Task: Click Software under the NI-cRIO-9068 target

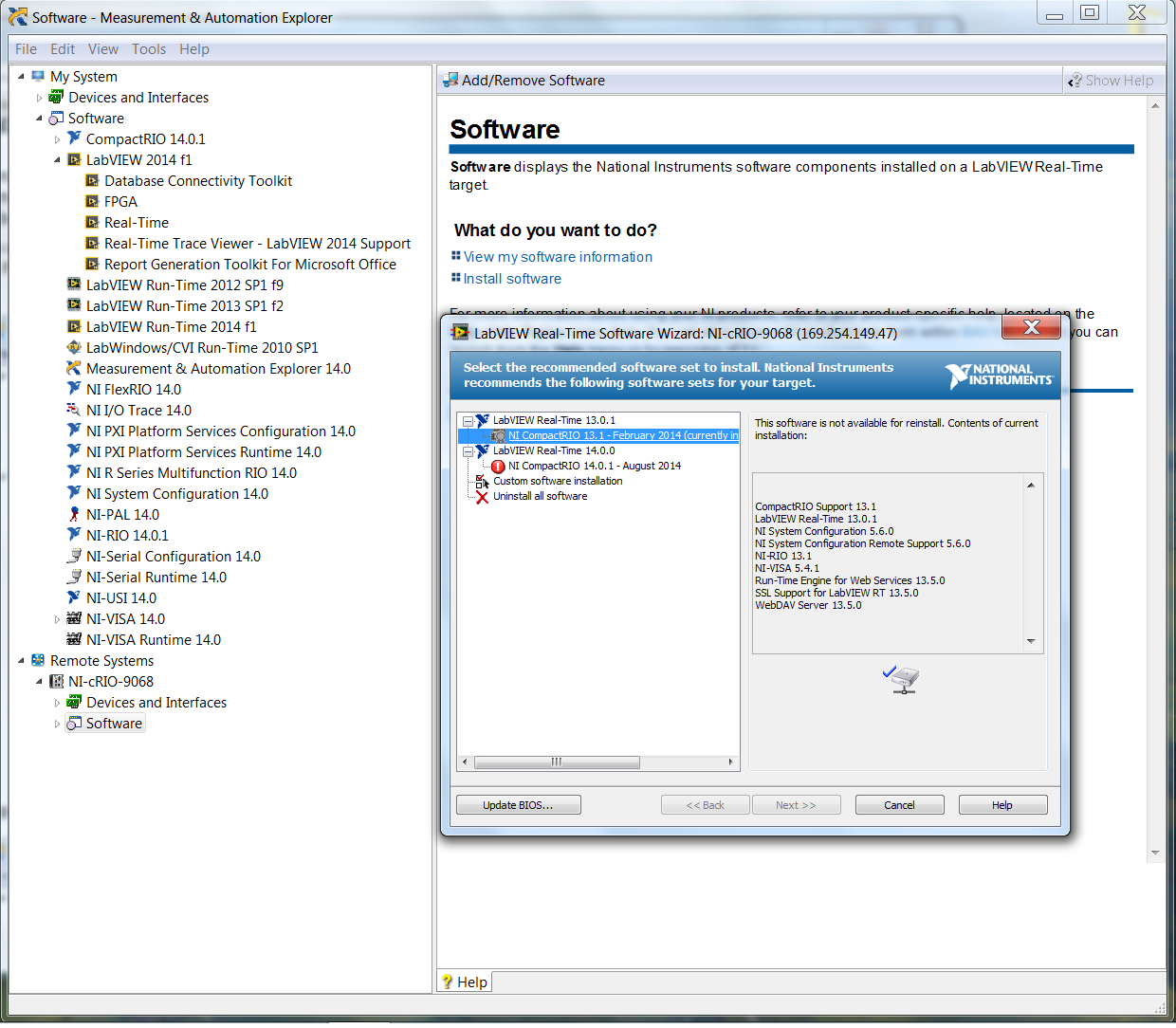Action: click(x=113, y=723)
